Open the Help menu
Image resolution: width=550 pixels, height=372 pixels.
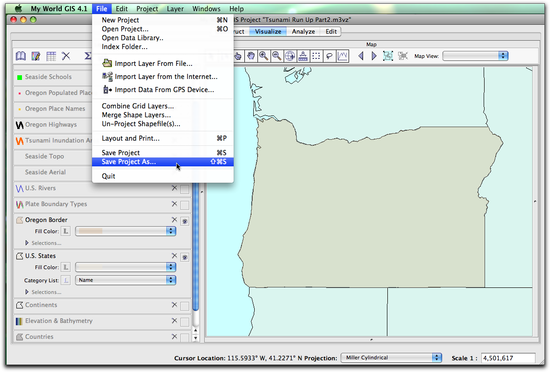tap(236, 8)
